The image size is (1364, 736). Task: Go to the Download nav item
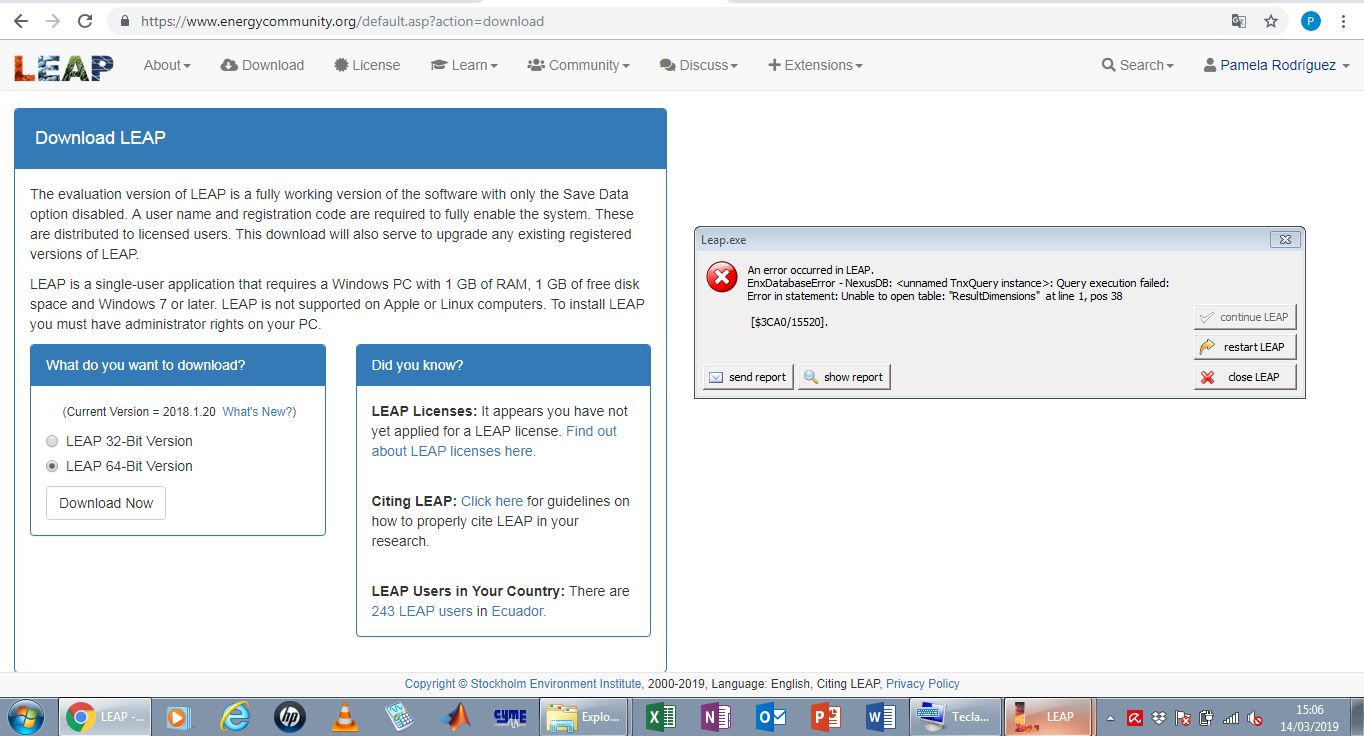coord(262,65)
